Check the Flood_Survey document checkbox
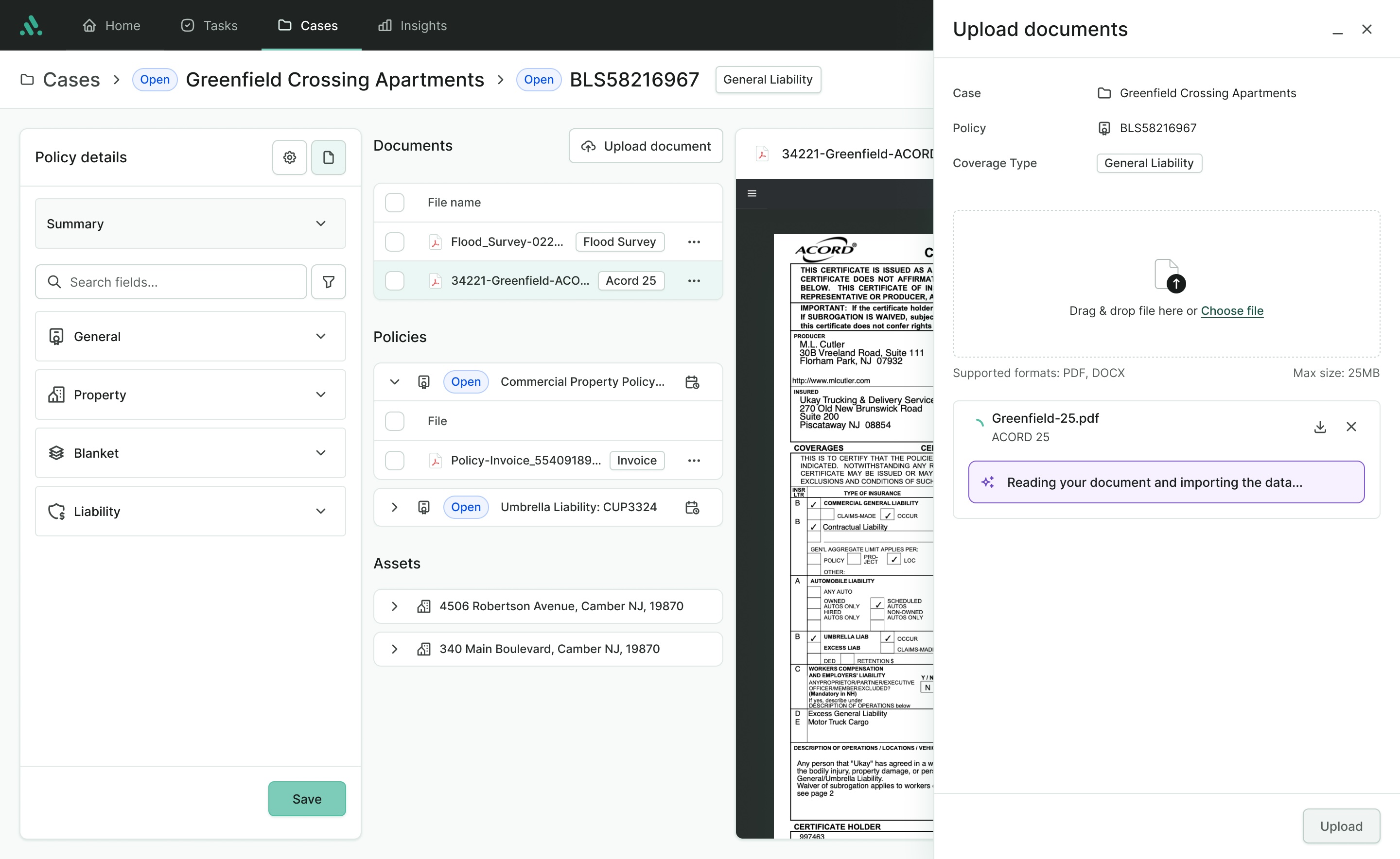The image size is (1400, 859). tap(394, 242)
